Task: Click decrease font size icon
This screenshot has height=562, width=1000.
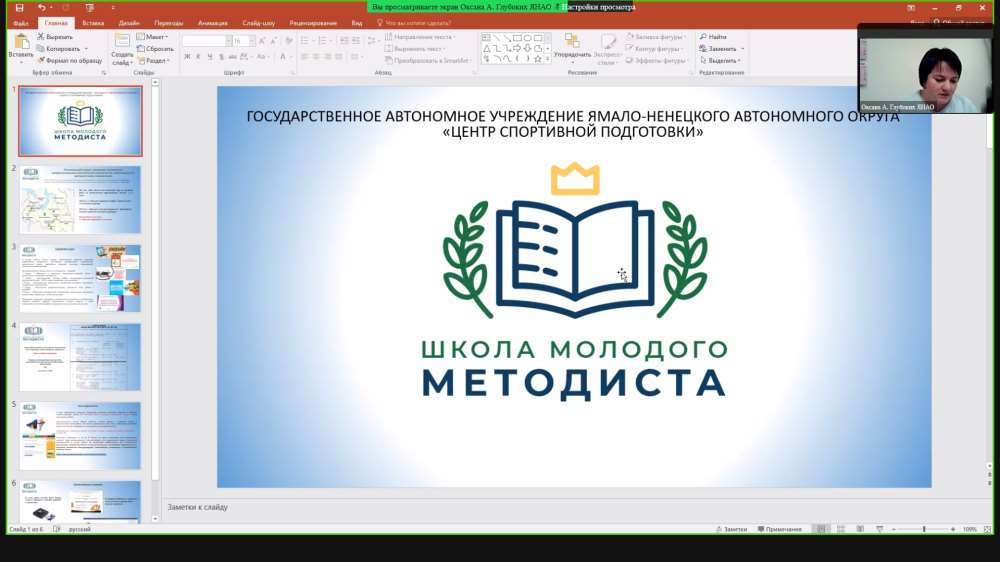Action: pyautogui.click(x=274, y=41)
